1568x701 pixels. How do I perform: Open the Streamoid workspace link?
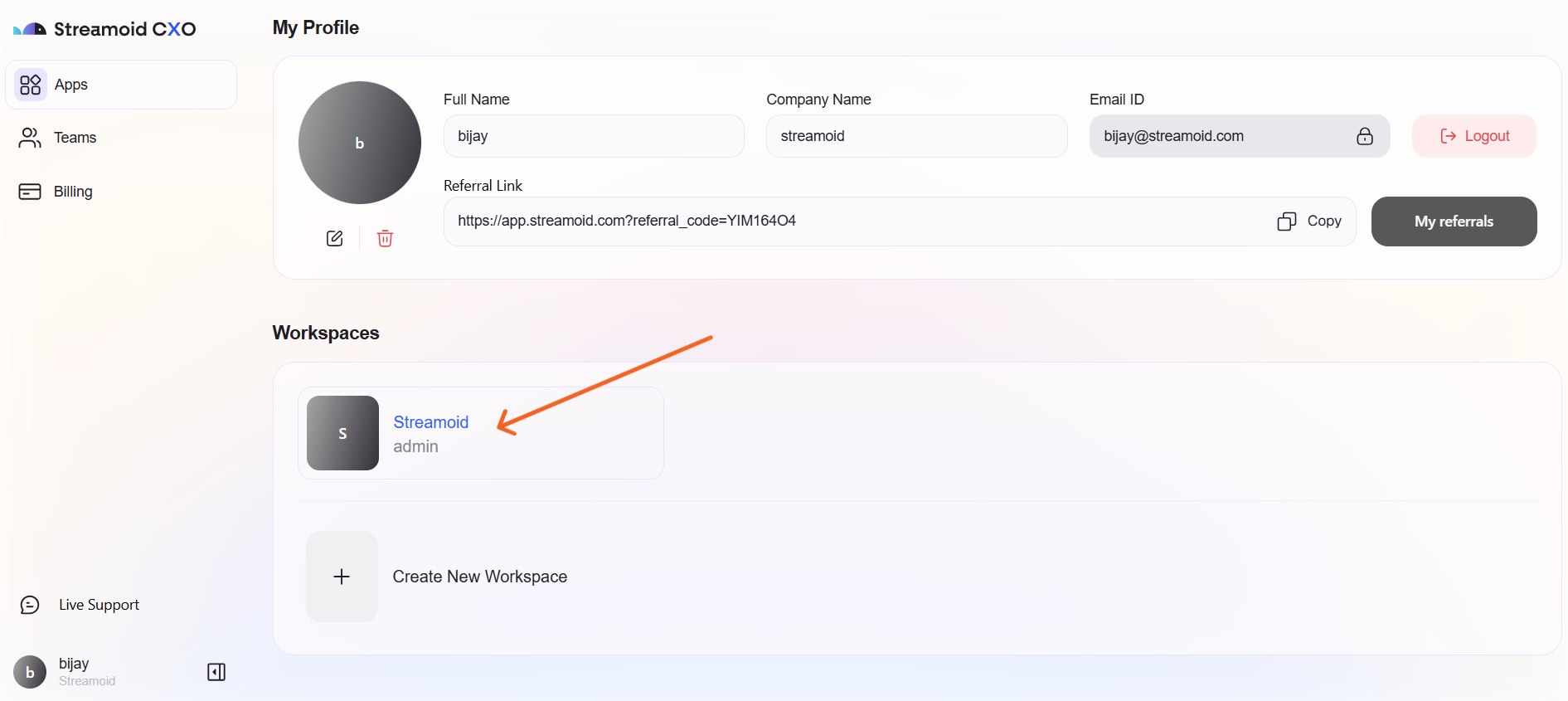[x=430, y=422]
